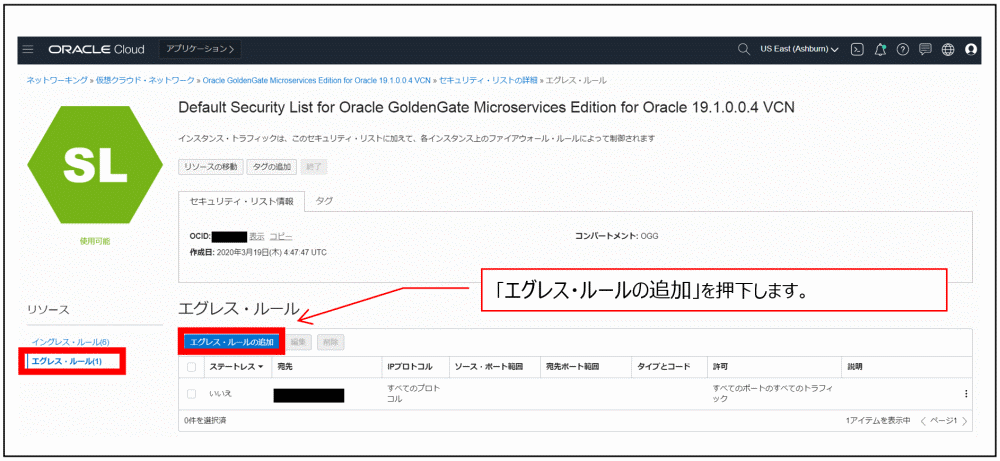
Task: Open the help question mark icon
Action: (902, 50)
